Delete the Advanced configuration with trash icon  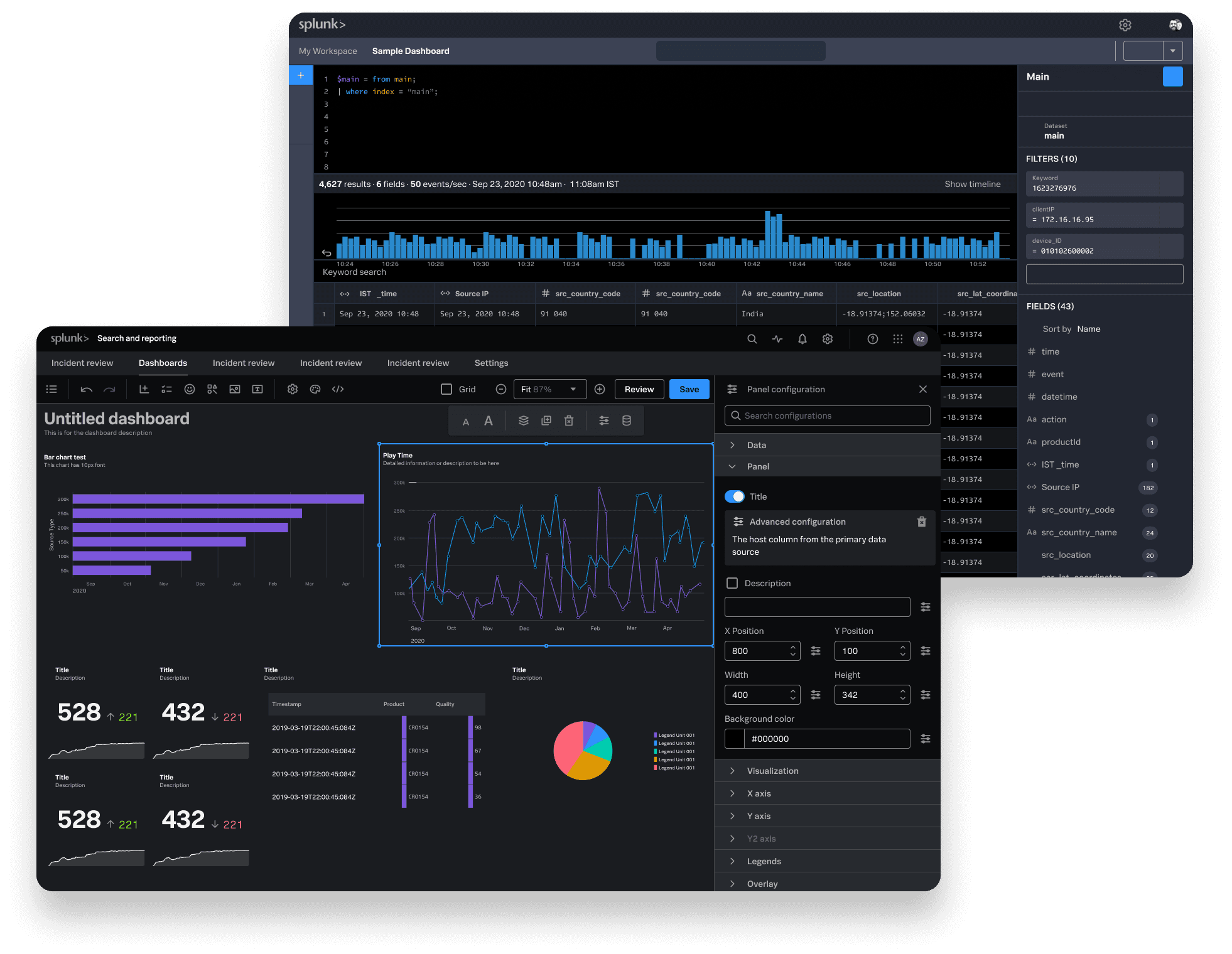tap(922, 522)
